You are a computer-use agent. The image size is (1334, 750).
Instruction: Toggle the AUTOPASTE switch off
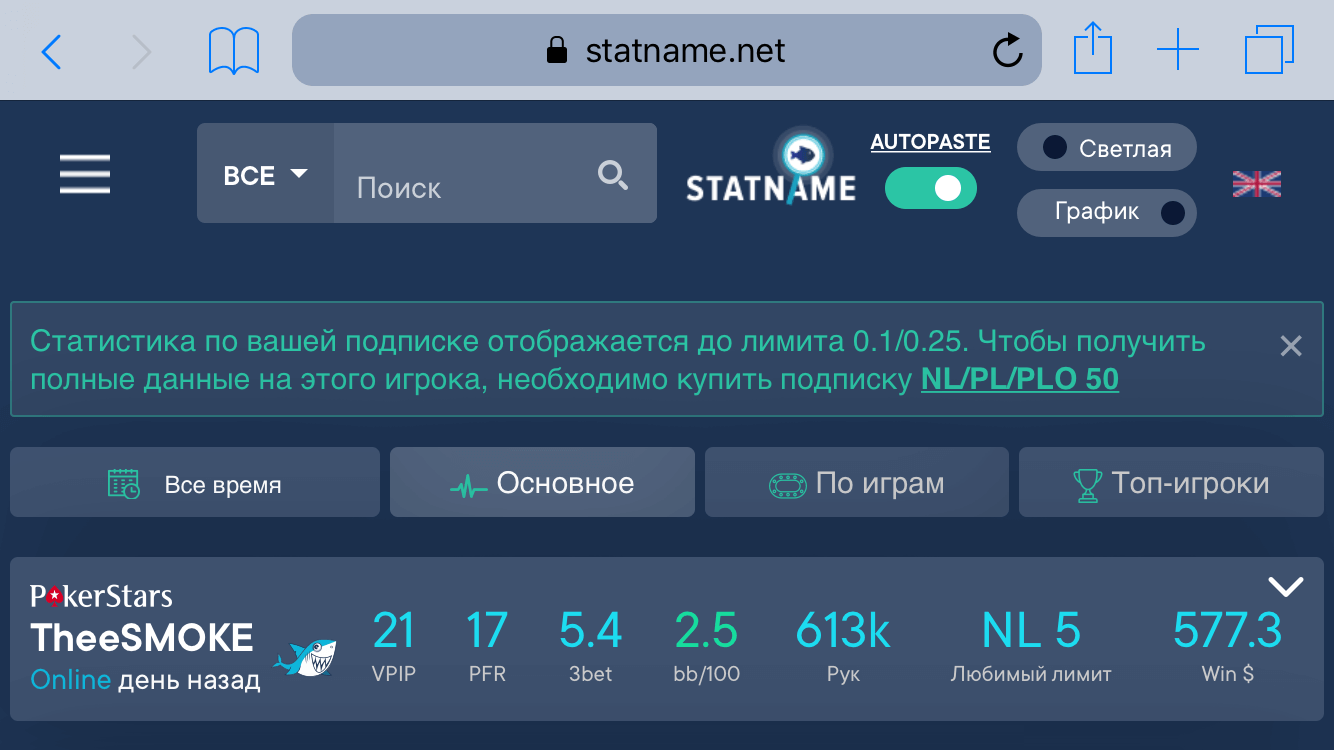tap(931, 188)
